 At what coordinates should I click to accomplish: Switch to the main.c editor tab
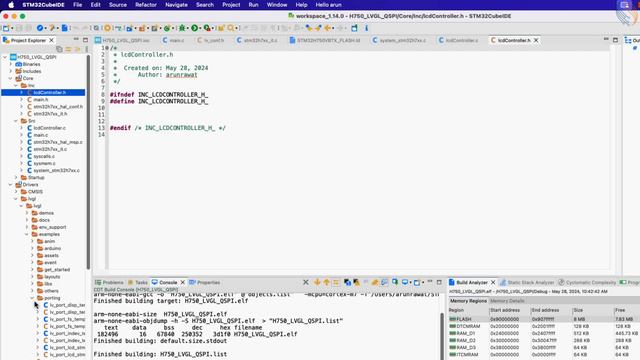point(173,40)
